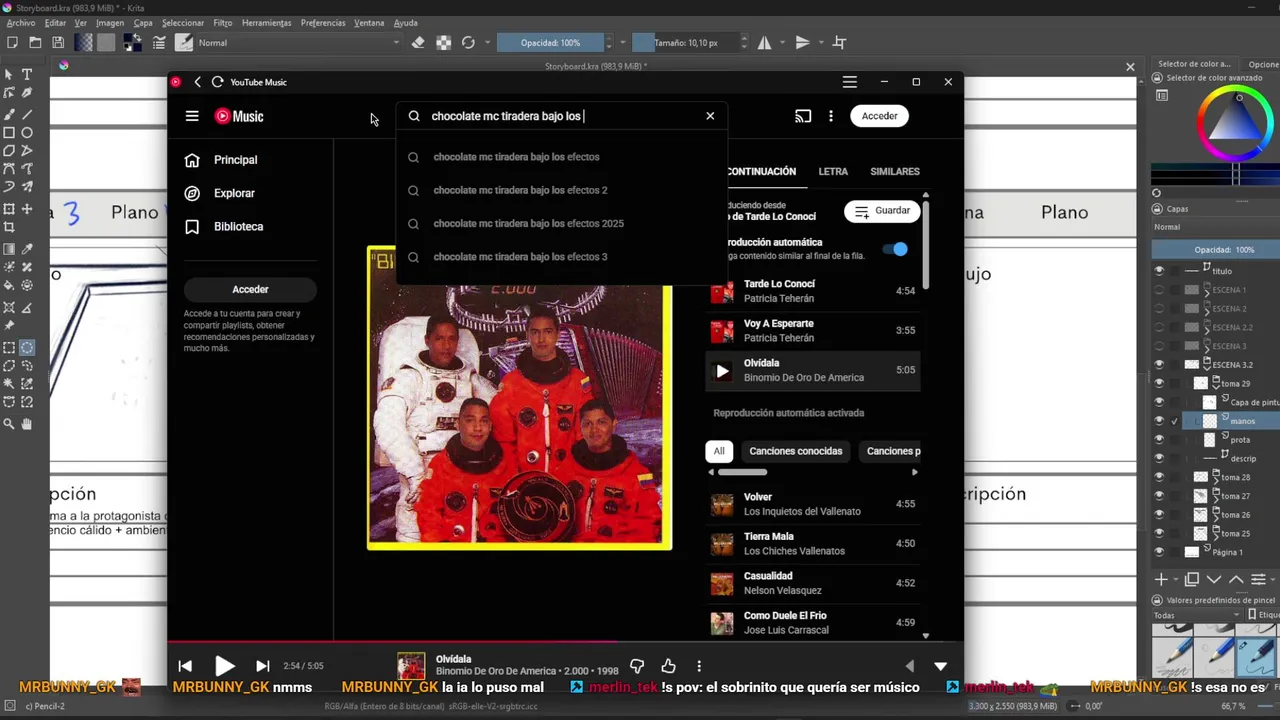
Task: Open the Herramientas menu
Action: 266,22
